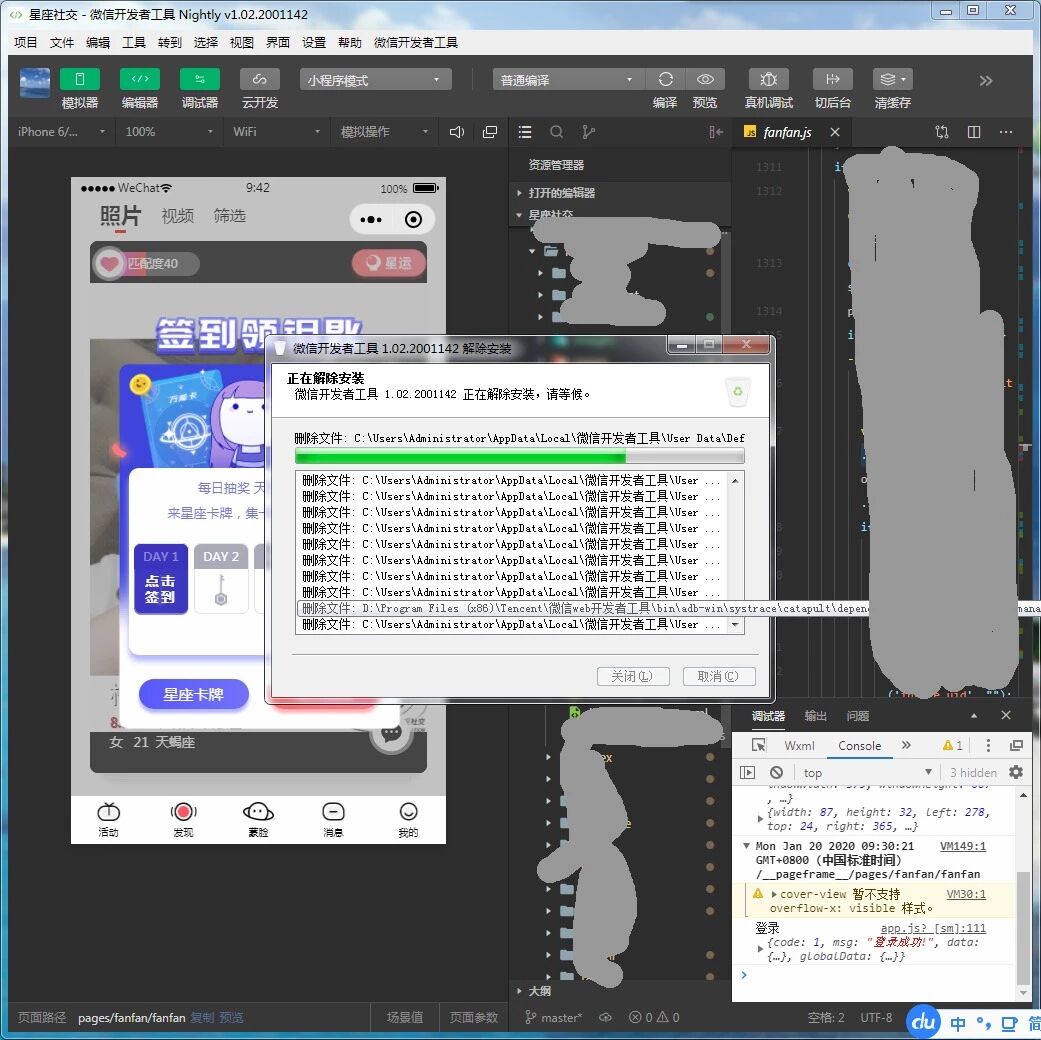Viewport: 1041px width, 1040px height.
Task: Open the 编辑 menu
Action: tap(98, 43)
